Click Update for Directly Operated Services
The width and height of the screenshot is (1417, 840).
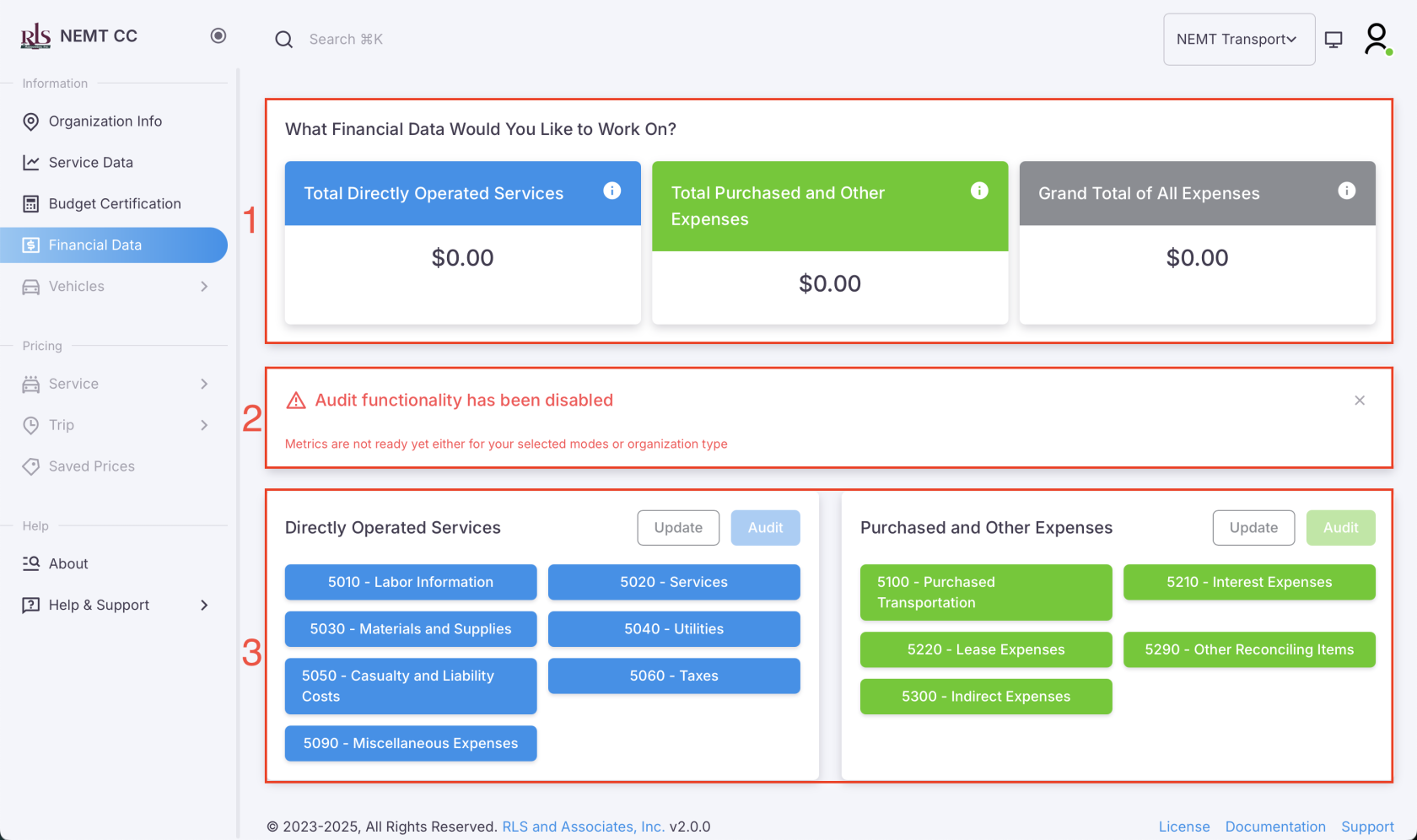[678, 527]
